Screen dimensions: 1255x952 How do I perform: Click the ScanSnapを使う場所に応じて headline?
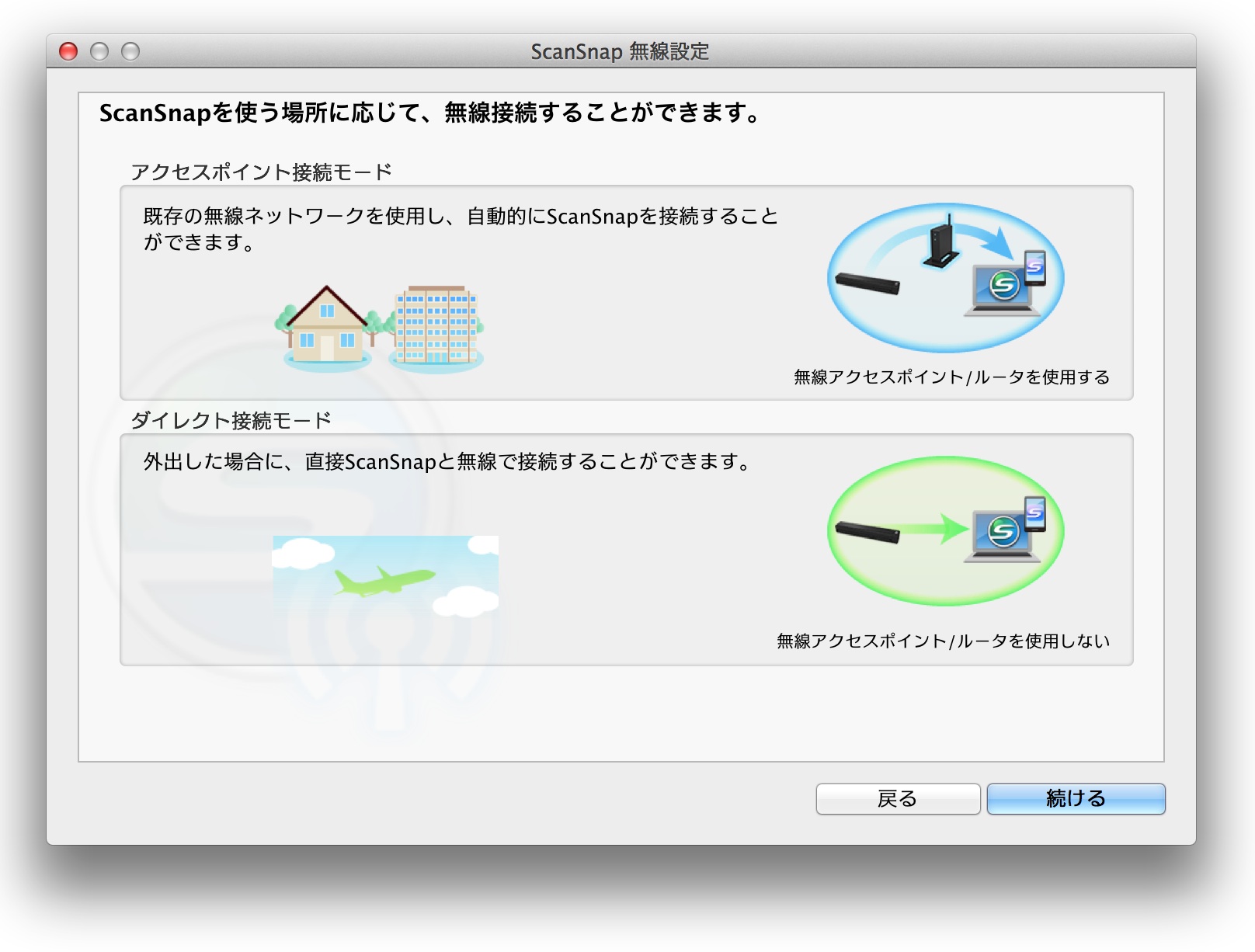coord(431,113)
